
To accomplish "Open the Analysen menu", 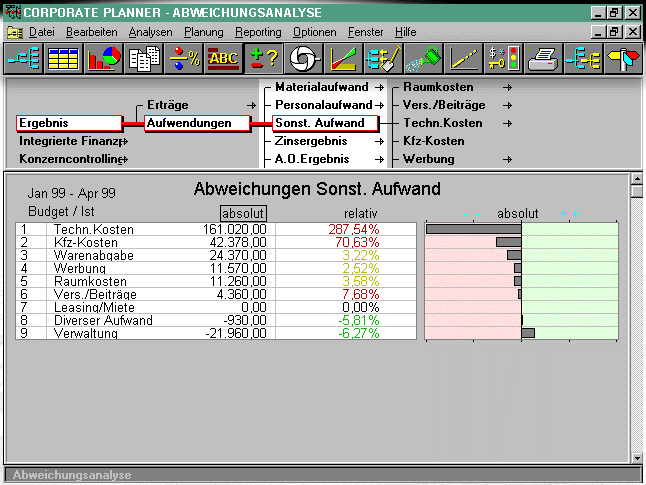I will click(x=150, y=32).
